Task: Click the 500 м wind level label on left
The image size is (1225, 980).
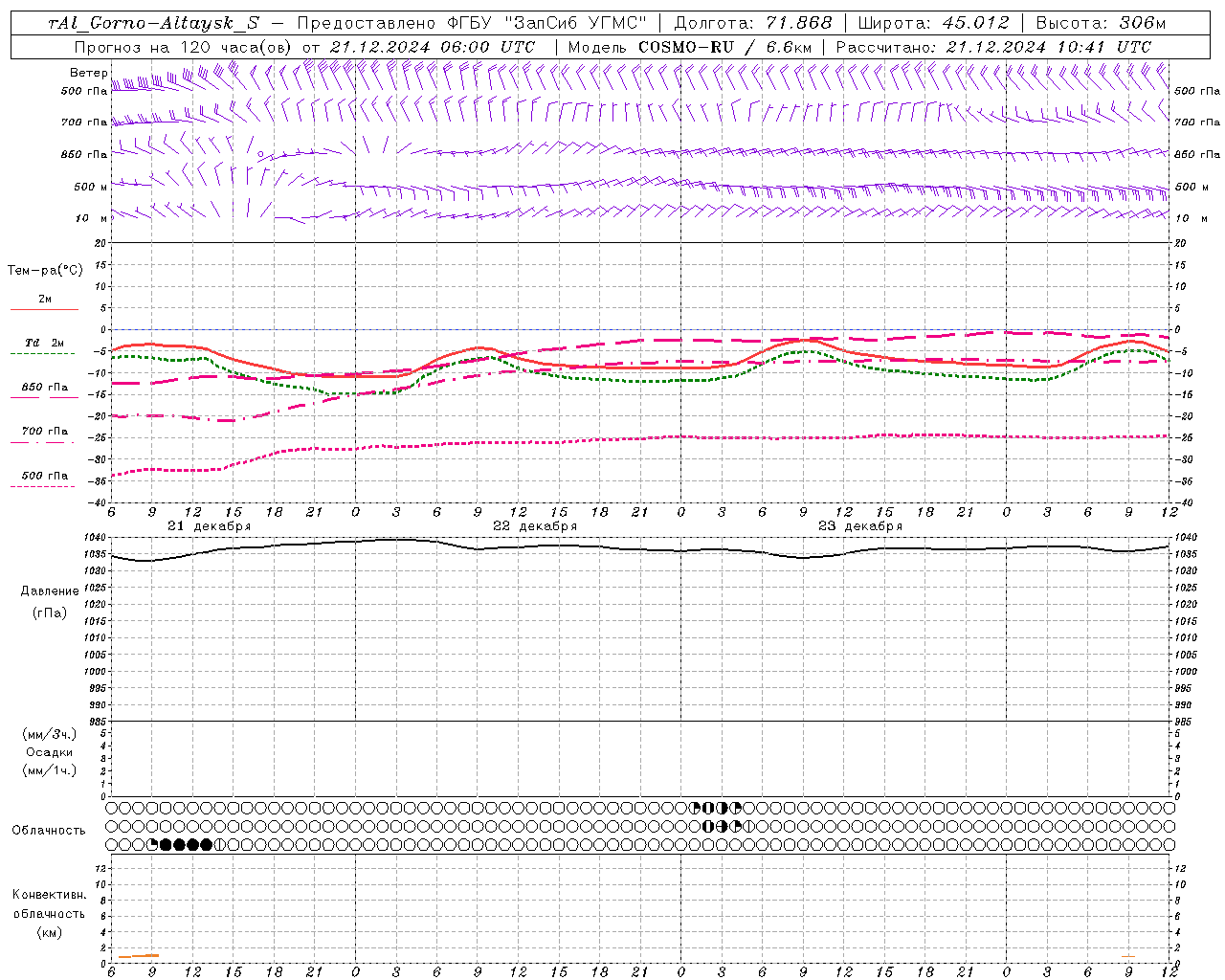Action: [91, 187]
